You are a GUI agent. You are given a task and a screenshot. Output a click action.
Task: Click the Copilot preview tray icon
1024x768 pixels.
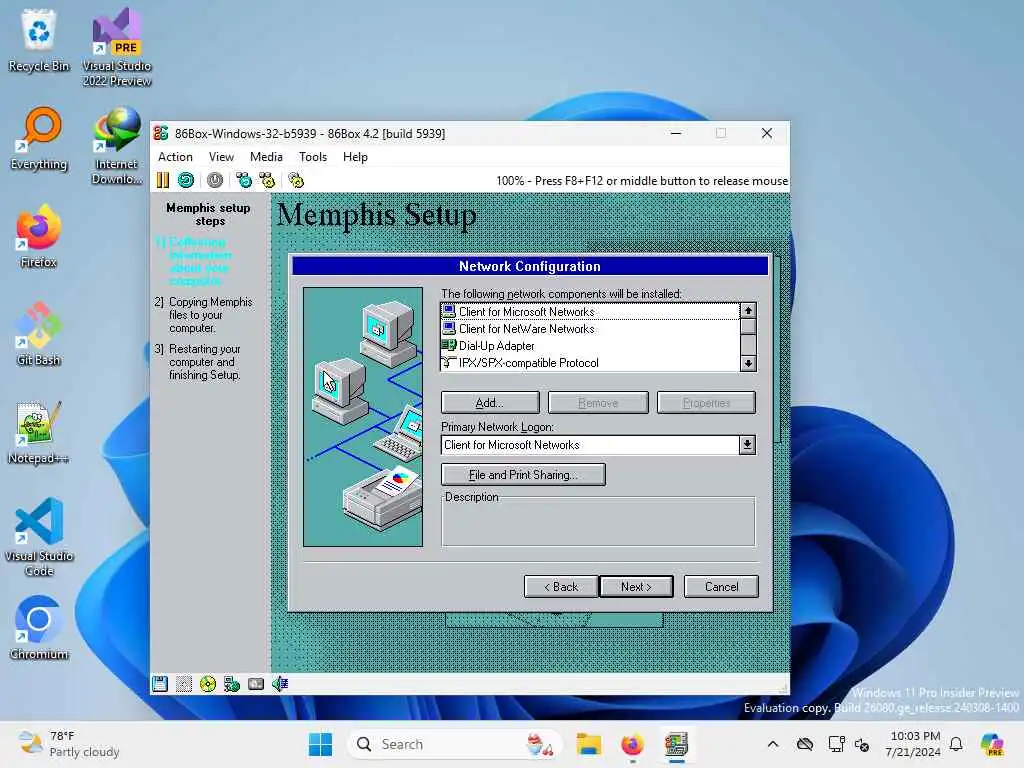tap(992, 744)
